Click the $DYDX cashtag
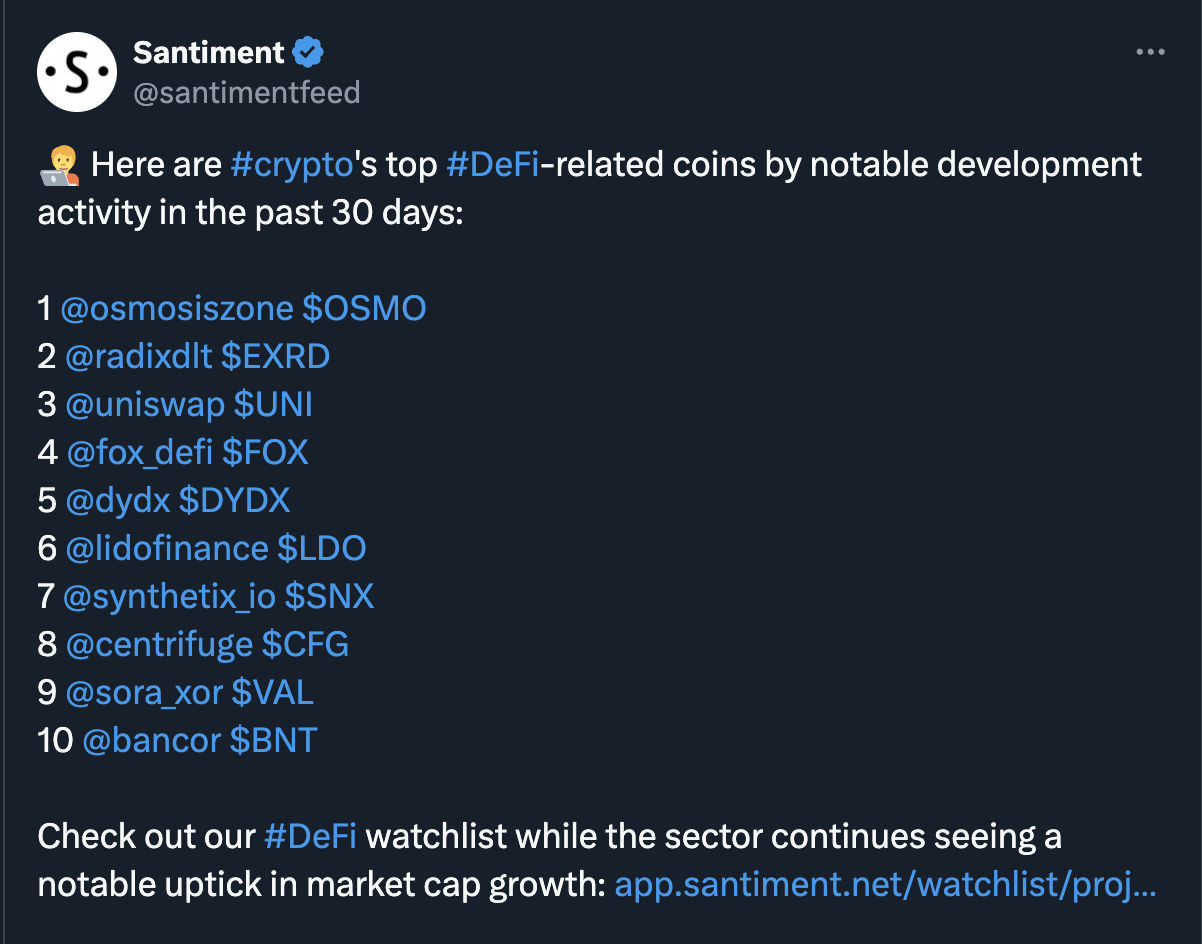Viewport: 1202px width, 944px height. 245,501
